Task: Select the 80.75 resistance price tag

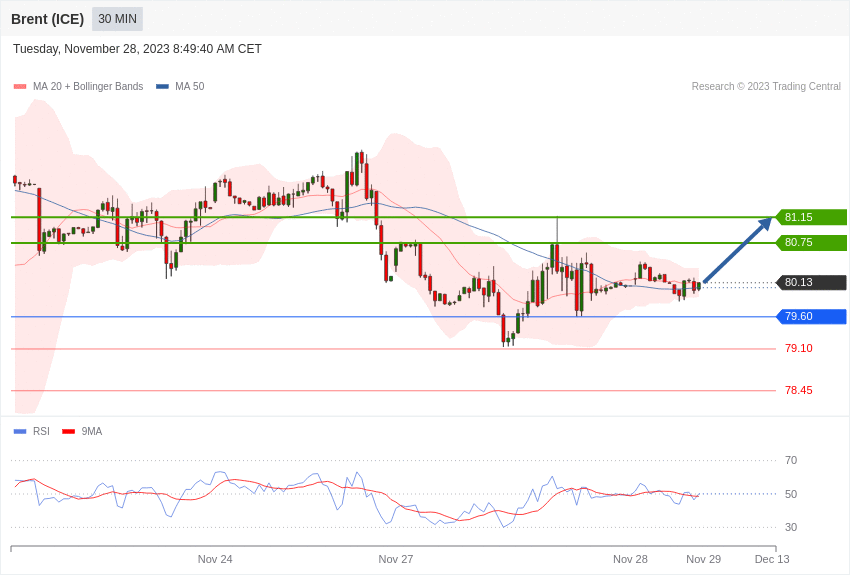Action: tap(812, 242)
